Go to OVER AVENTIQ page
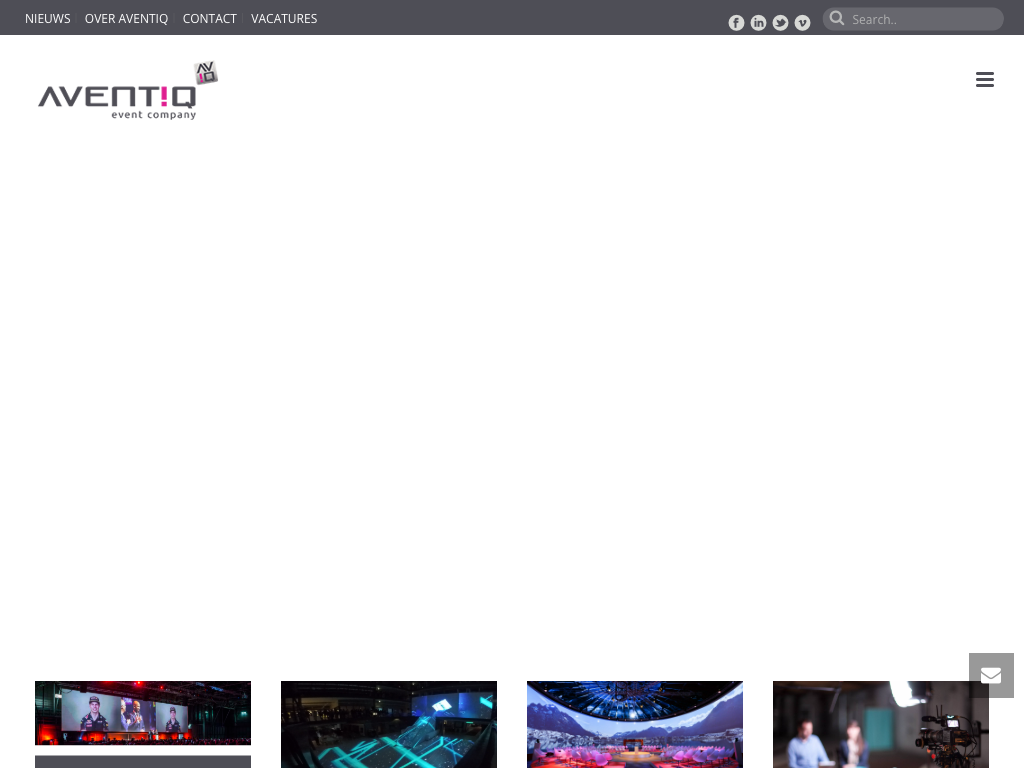 tap(126, 18)
